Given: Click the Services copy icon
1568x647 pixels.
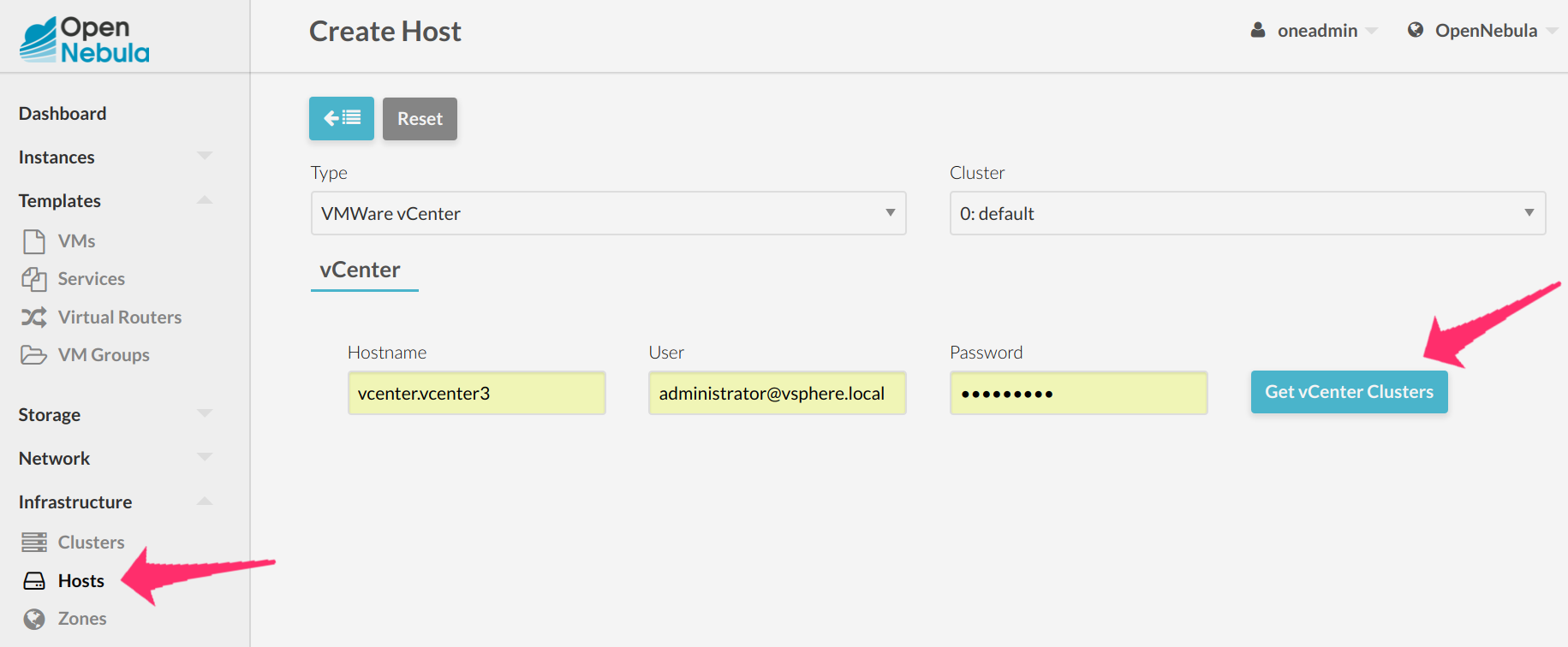Looking at the screenshot, I should [34, 279].
